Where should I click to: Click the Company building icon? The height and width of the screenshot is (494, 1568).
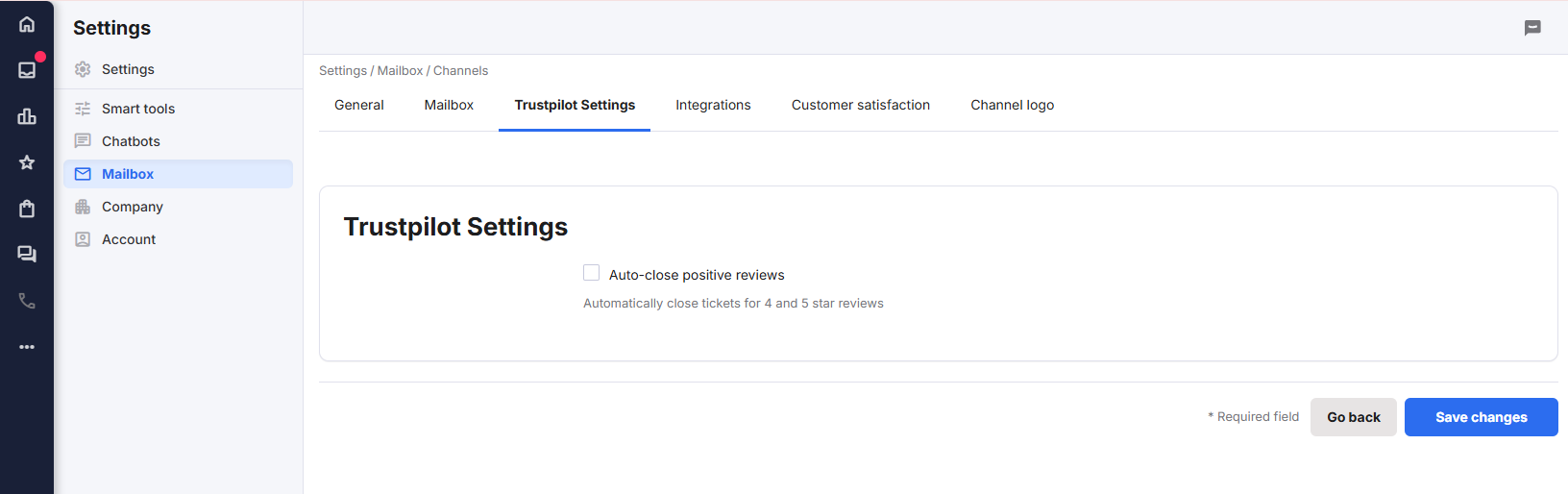pos(83,207)
